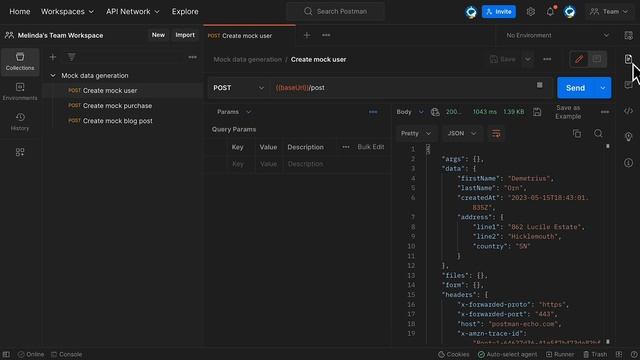Click Auto-select agent in status bar
Viewport: 640px width, 360px height.
pyautogui.click(x=507, y=354)
